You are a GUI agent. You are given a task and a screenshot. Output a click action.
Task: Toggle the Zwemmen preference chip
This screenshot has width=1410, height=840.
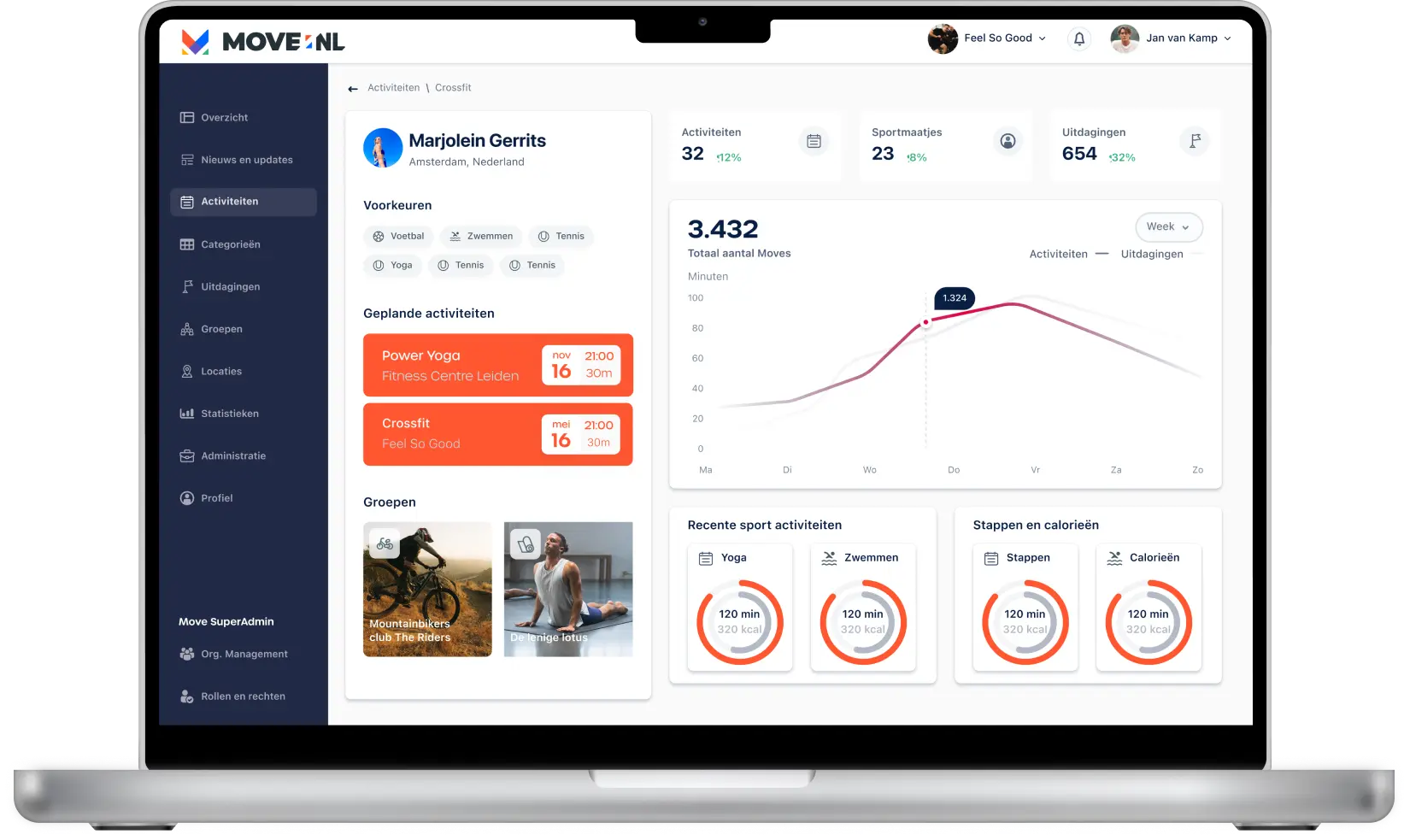(481, 237)
